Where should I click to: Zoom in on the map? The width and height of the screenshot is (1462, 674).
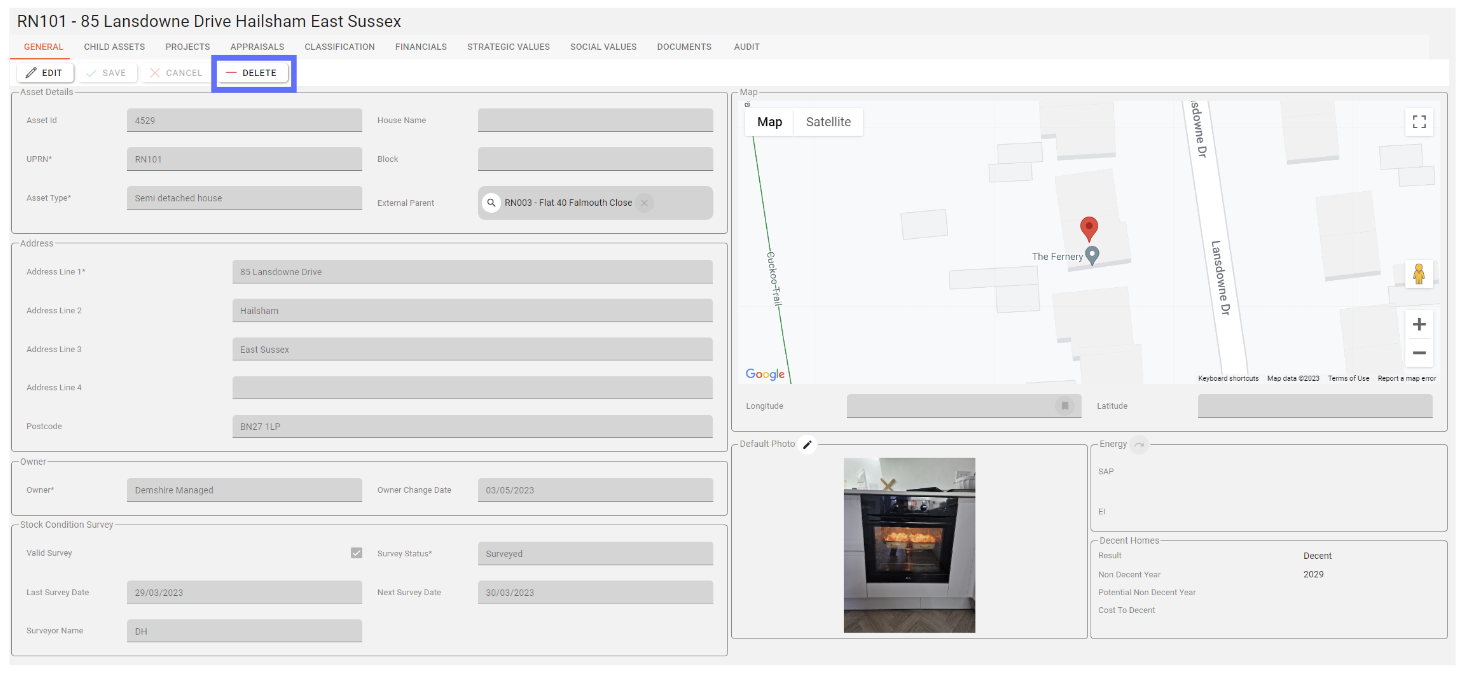(1418, 324)
